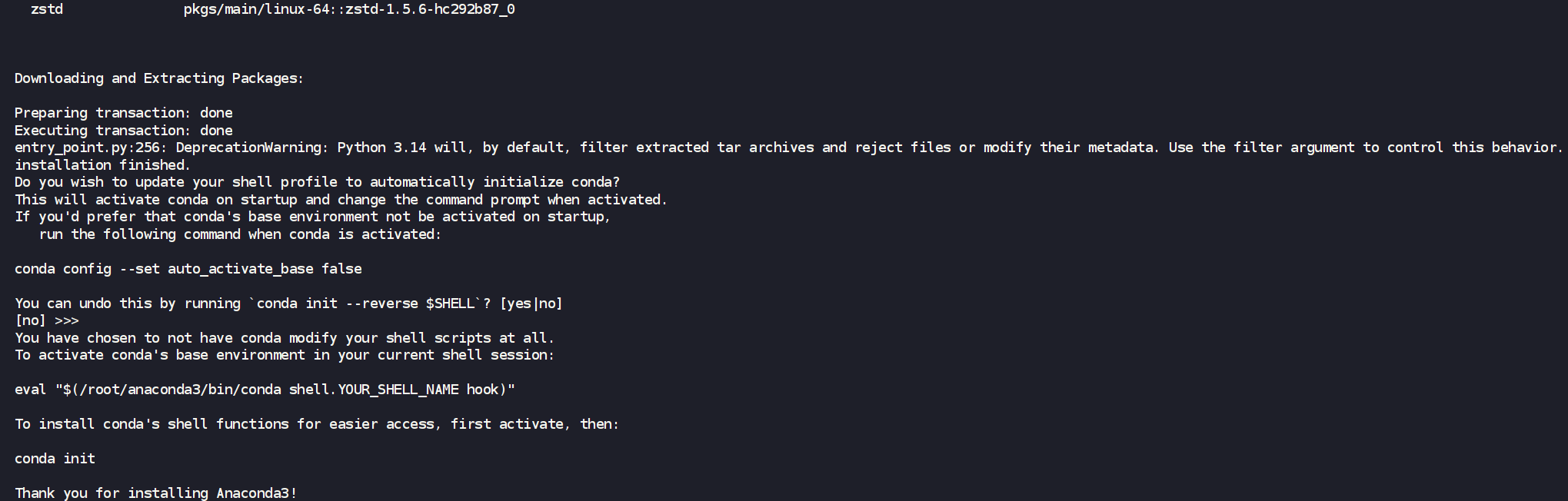Click the [yes|no] option text
The width and height of the screenshot is (1568, 501).
pos(531,304)
